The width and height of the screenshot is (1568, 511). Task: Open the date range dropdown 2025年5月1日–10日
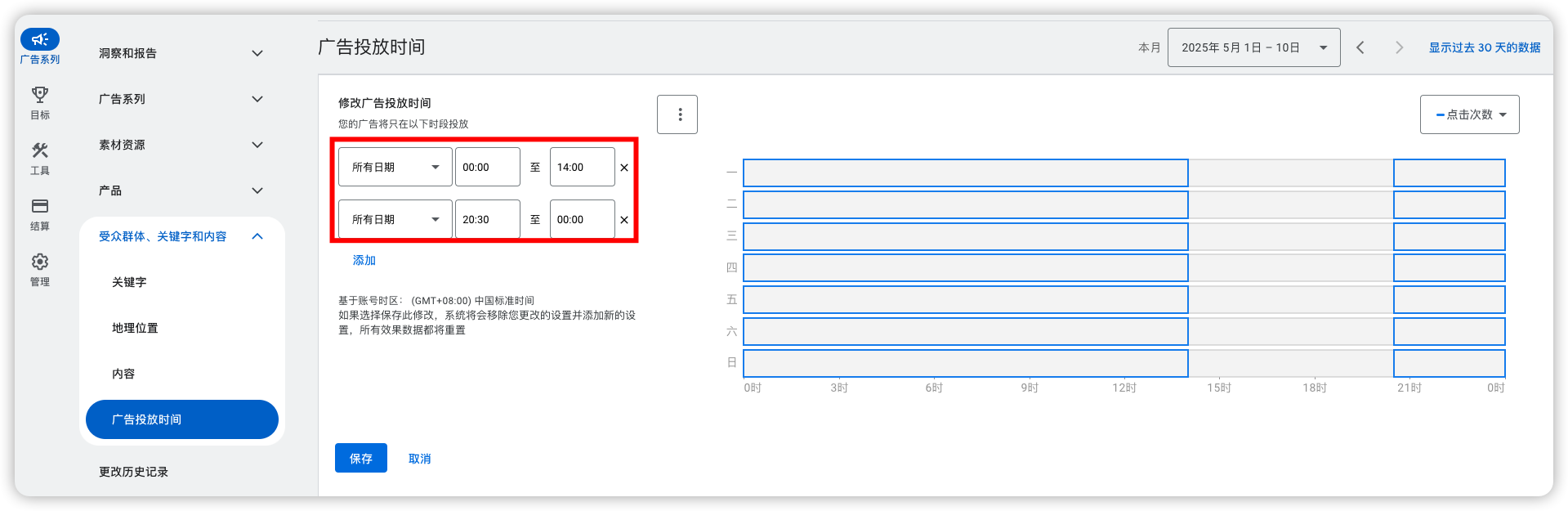(x=1253, y=47)
